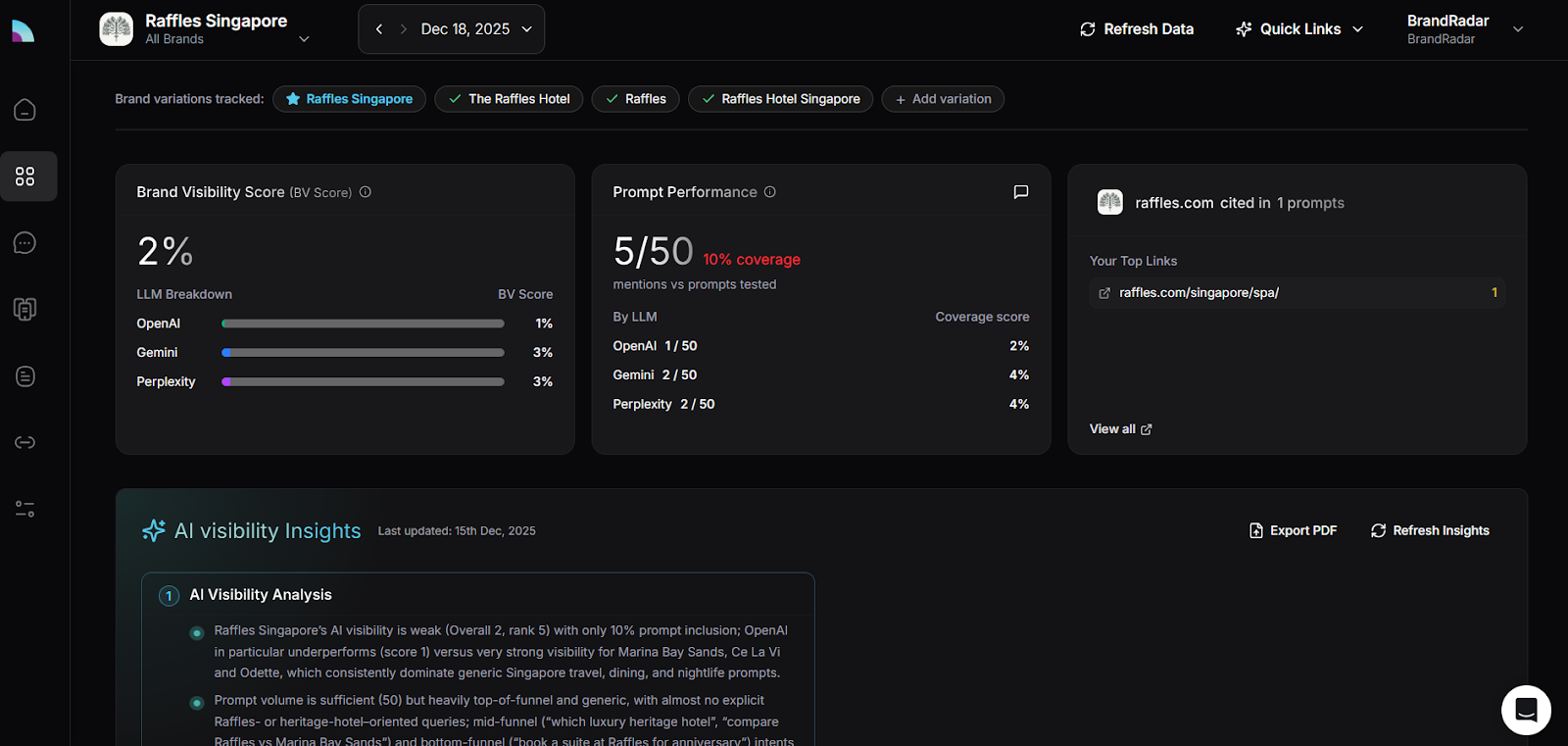Expand the Quick Links dropdown chevron

[x=1357, y=29]
